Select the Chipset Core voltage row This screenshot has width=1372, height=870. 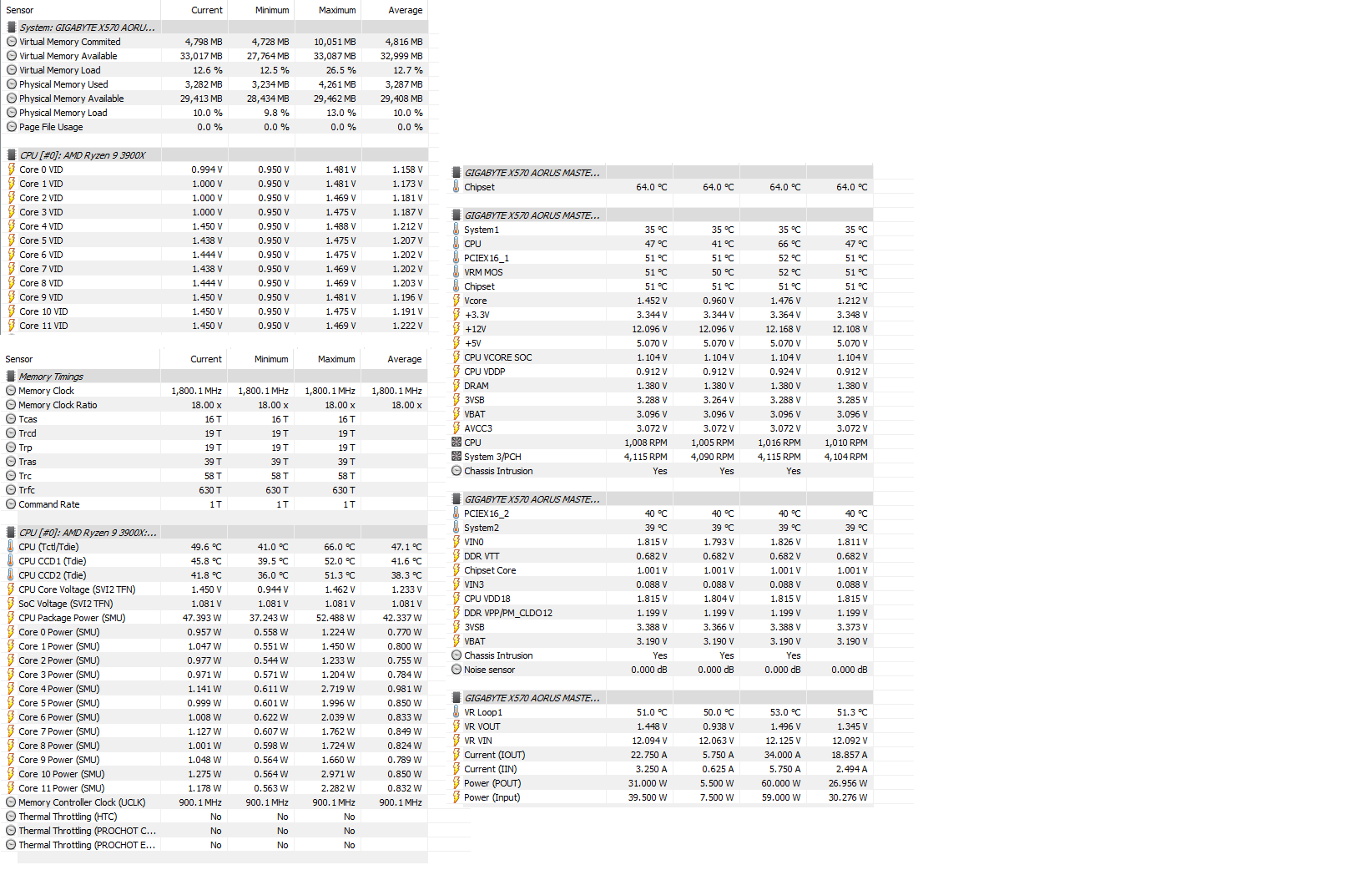tap(662, 570)
